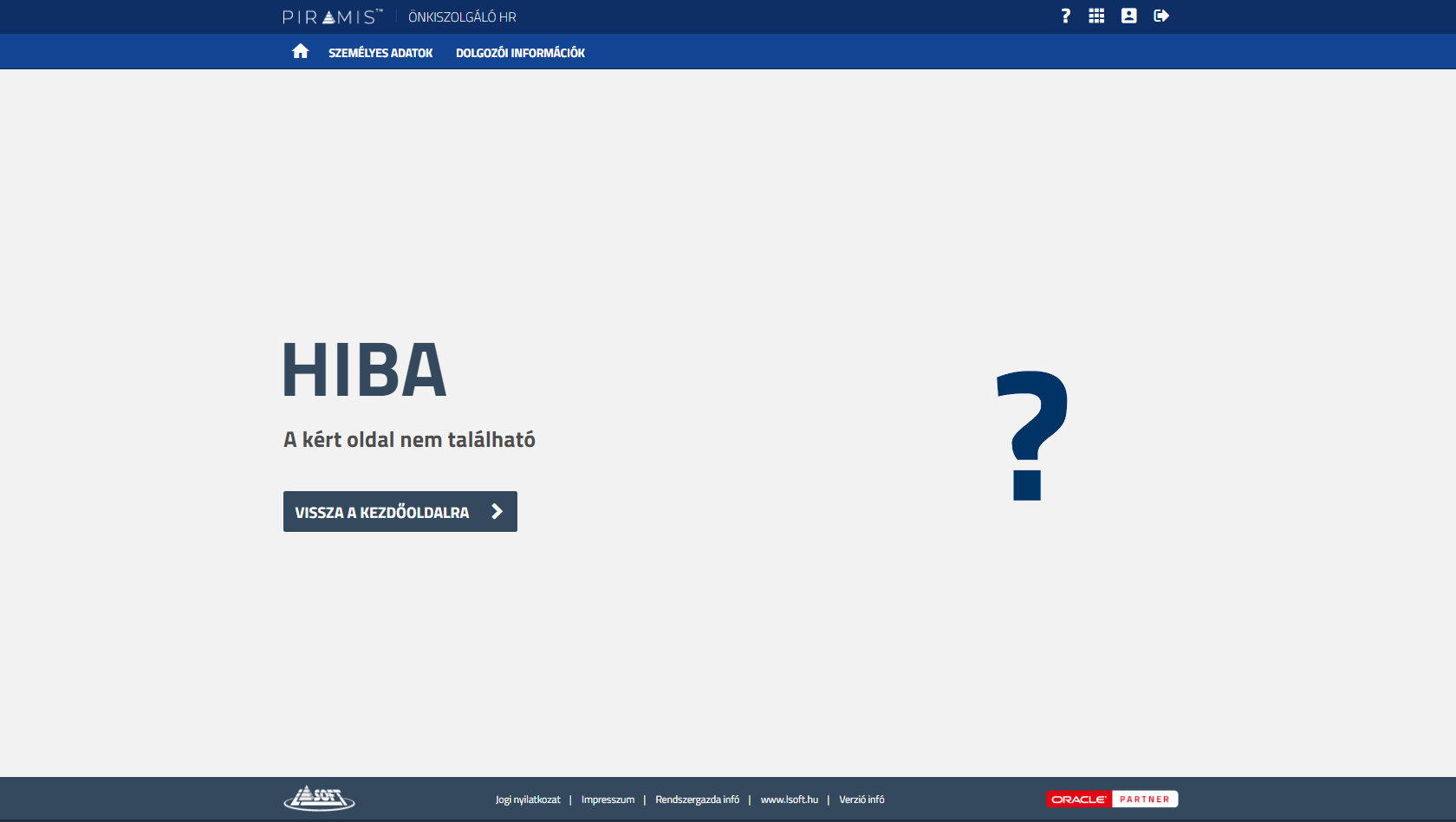Open the Rendszergazda infó link
The height and width of the screenshot is (822, 1456).
[x=697, y=799]
